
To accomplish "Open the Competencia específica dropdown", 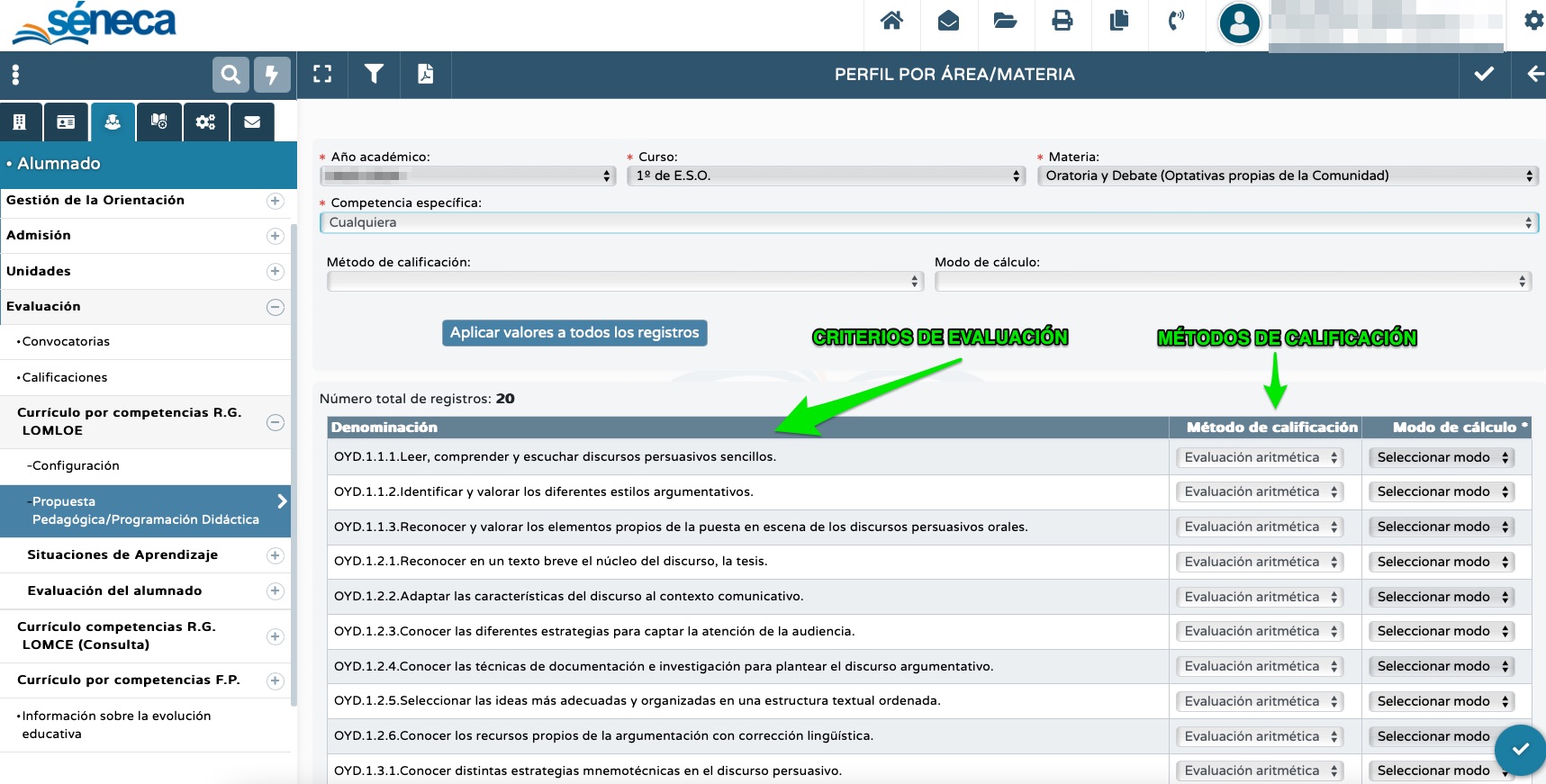I will pyautogui.click(x=929, y=222).
